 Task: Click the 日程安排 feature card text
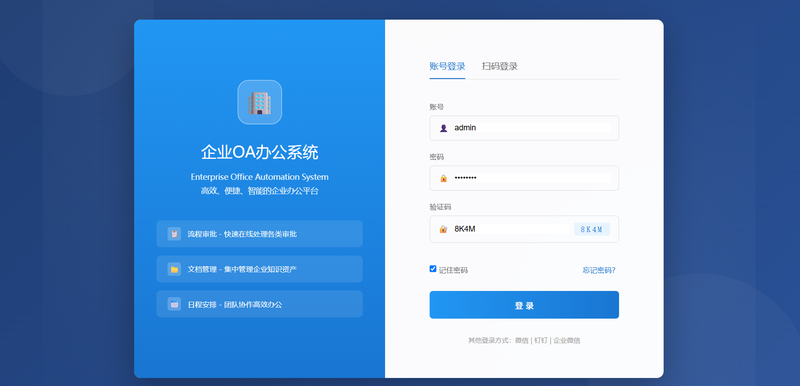click(235, 305)
